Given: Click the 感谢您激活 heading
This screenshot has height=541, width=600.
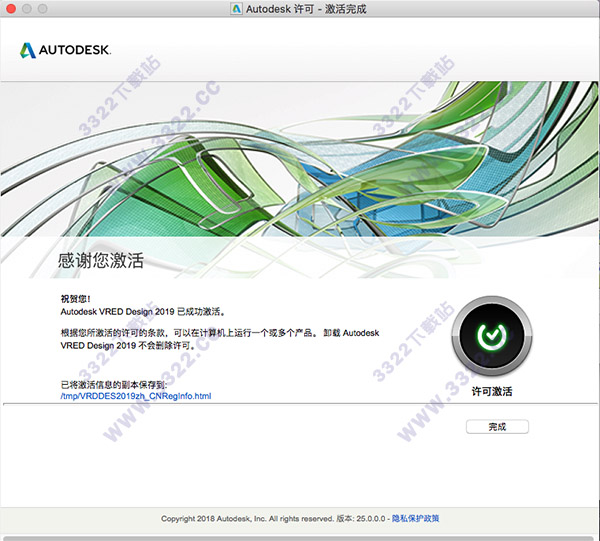Looking at the screenshot, I should click(x=101, y=262).
